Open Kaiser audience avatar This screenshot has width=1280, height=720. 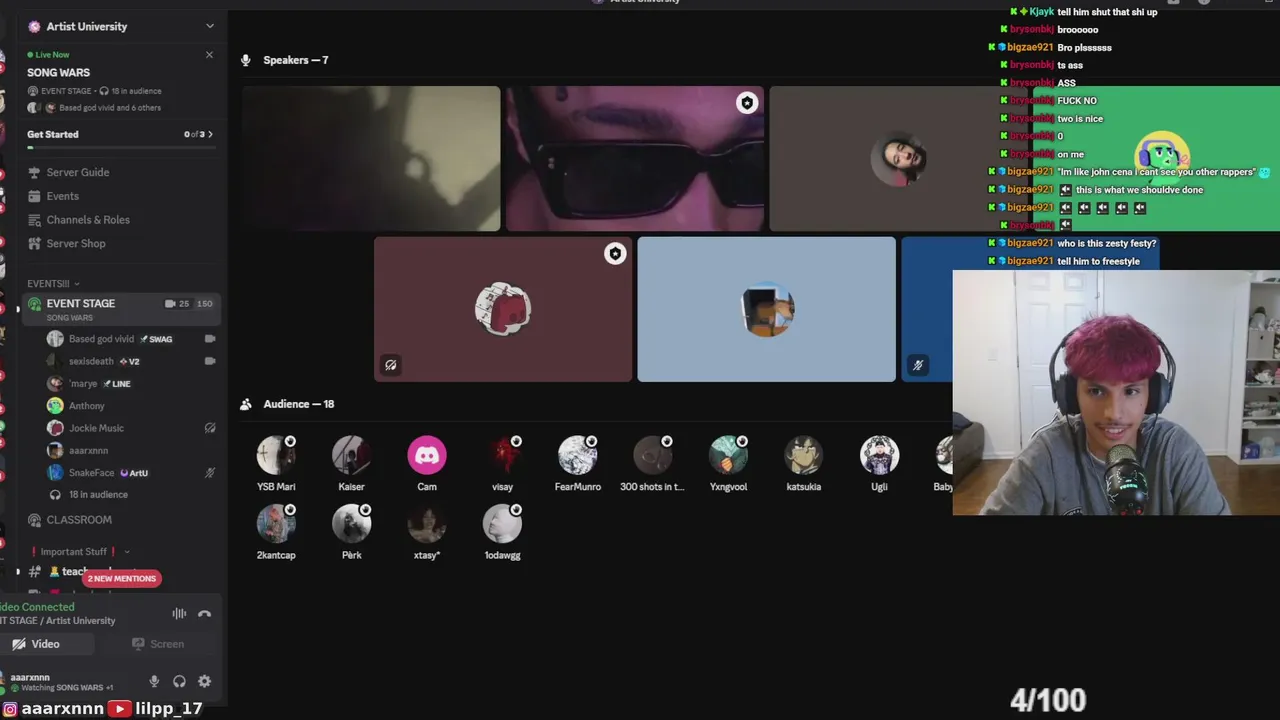[x=351, y=455]
